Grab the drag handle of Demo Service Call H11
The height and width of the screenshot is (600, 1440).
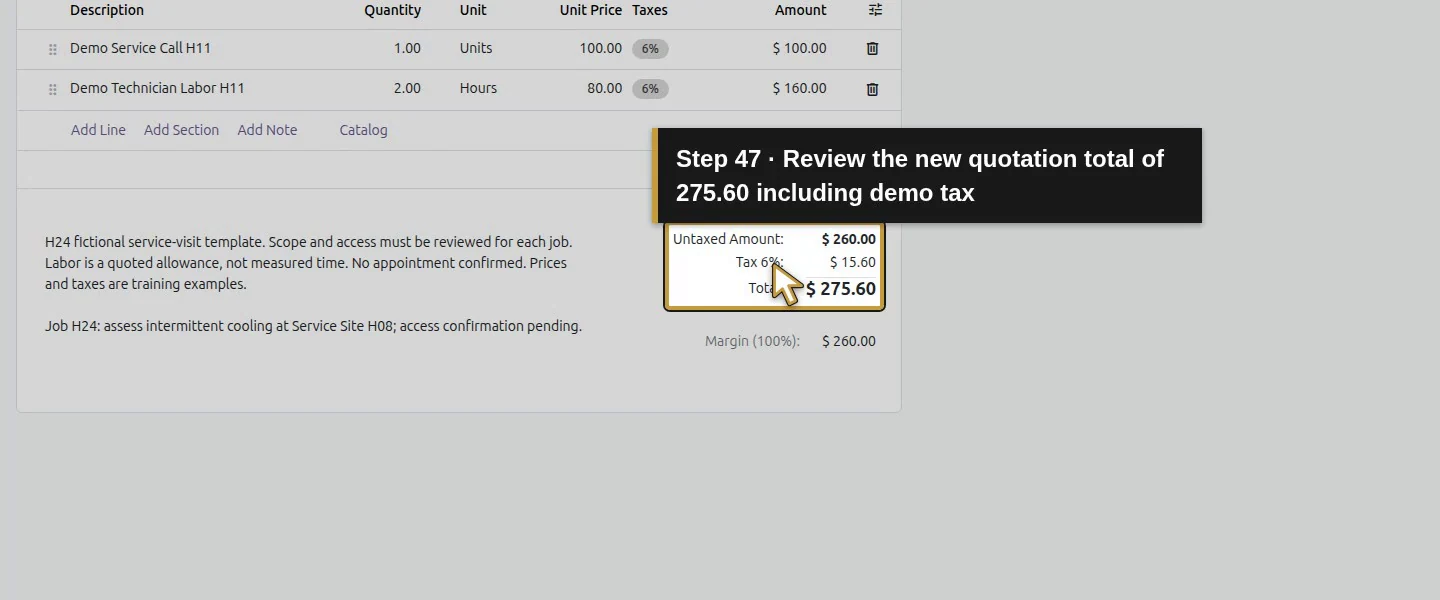pos(53,49)
